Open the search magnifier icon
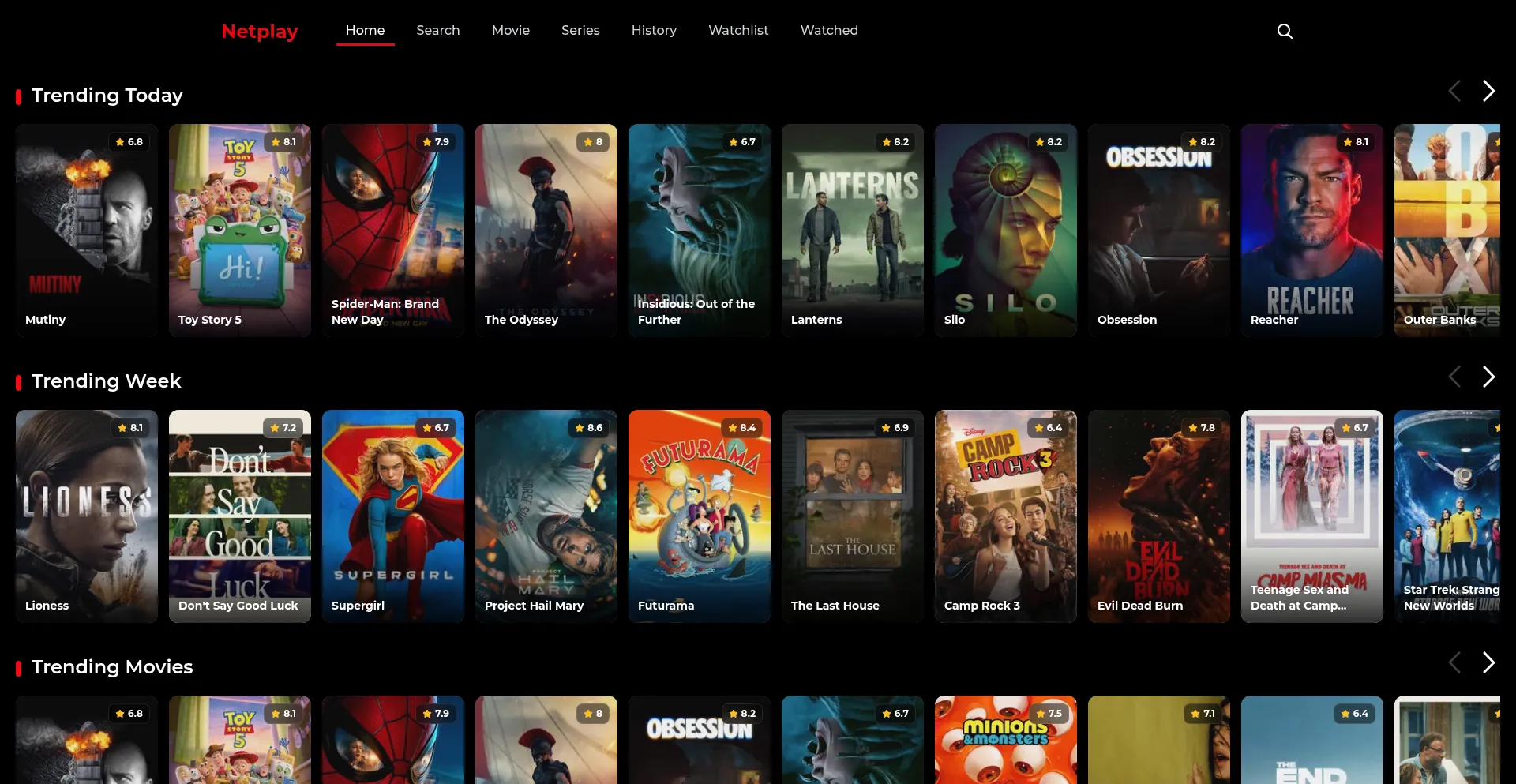Viewport: 1516px width, 784px height. coord(1285,32)
